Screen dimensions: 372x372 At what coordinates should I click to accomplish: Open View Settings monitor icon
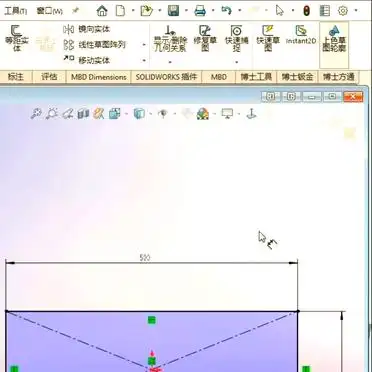(227, 114)
